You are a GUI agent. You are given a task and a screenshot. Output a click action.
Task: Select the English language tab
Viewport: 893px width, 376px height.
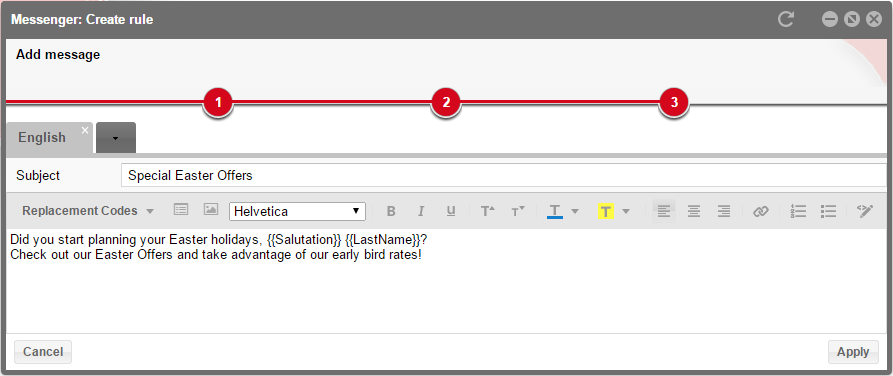coord(42,138)
